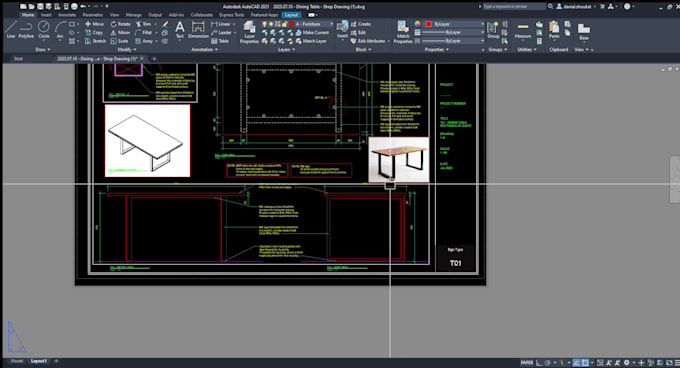Image resolution: width=680 pixels, height=368 pixels.
Task: Open the Annotate ribbon tab
Action: pyautogui.click(x=67, y=15)
